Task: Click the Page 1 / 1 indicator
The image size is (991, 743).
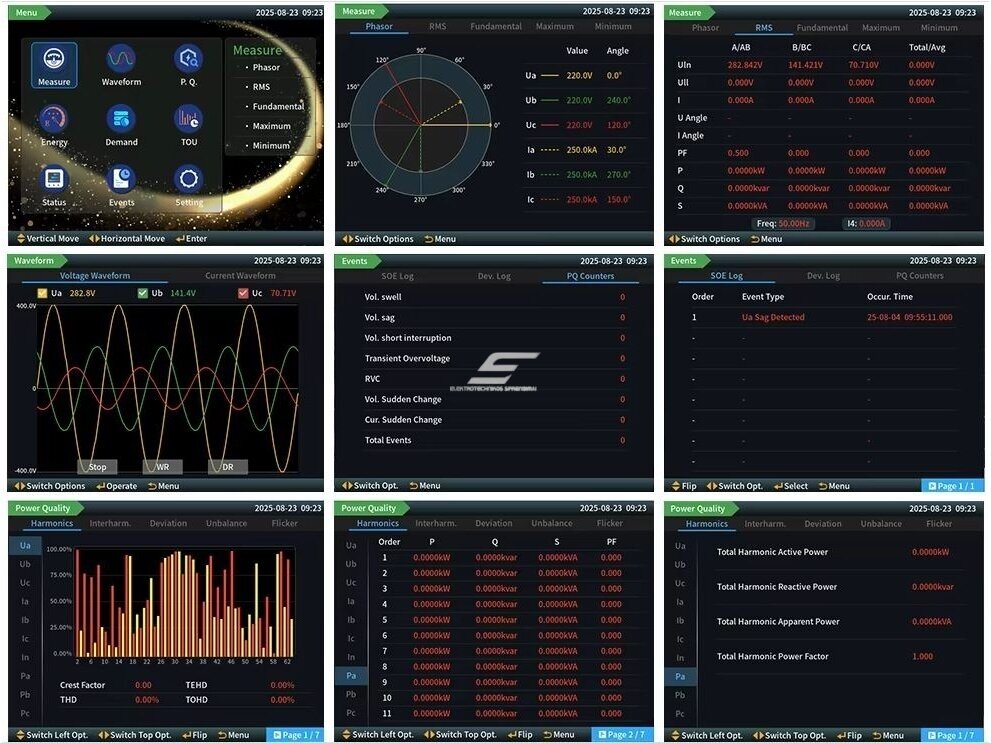Action: [x=952, y=486]
